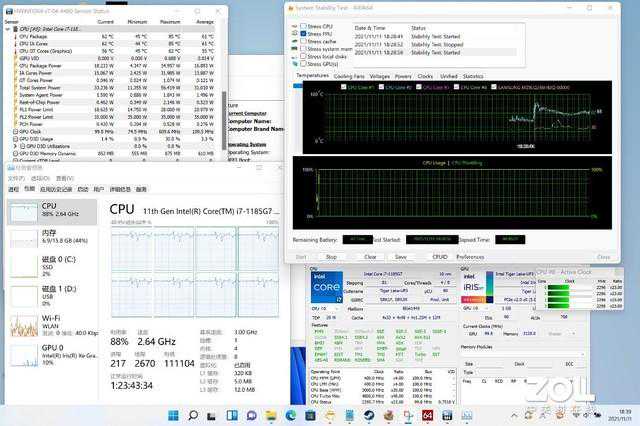
Task: Enable the Stress CPU checkbox
Action: [303, 26]
